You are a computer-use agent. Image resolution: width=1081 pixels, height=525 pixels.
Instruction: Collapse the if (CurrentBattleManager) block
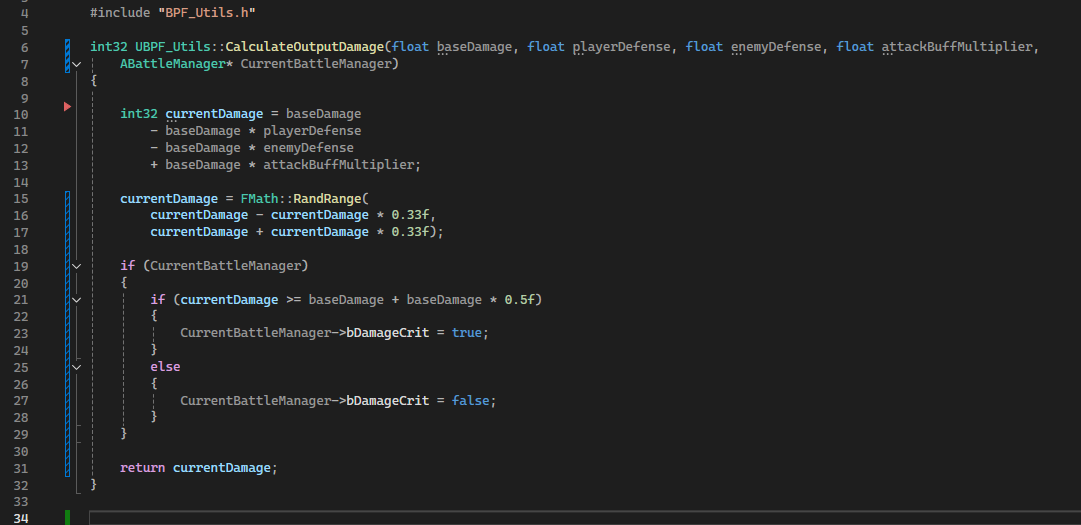coord(78,266)
